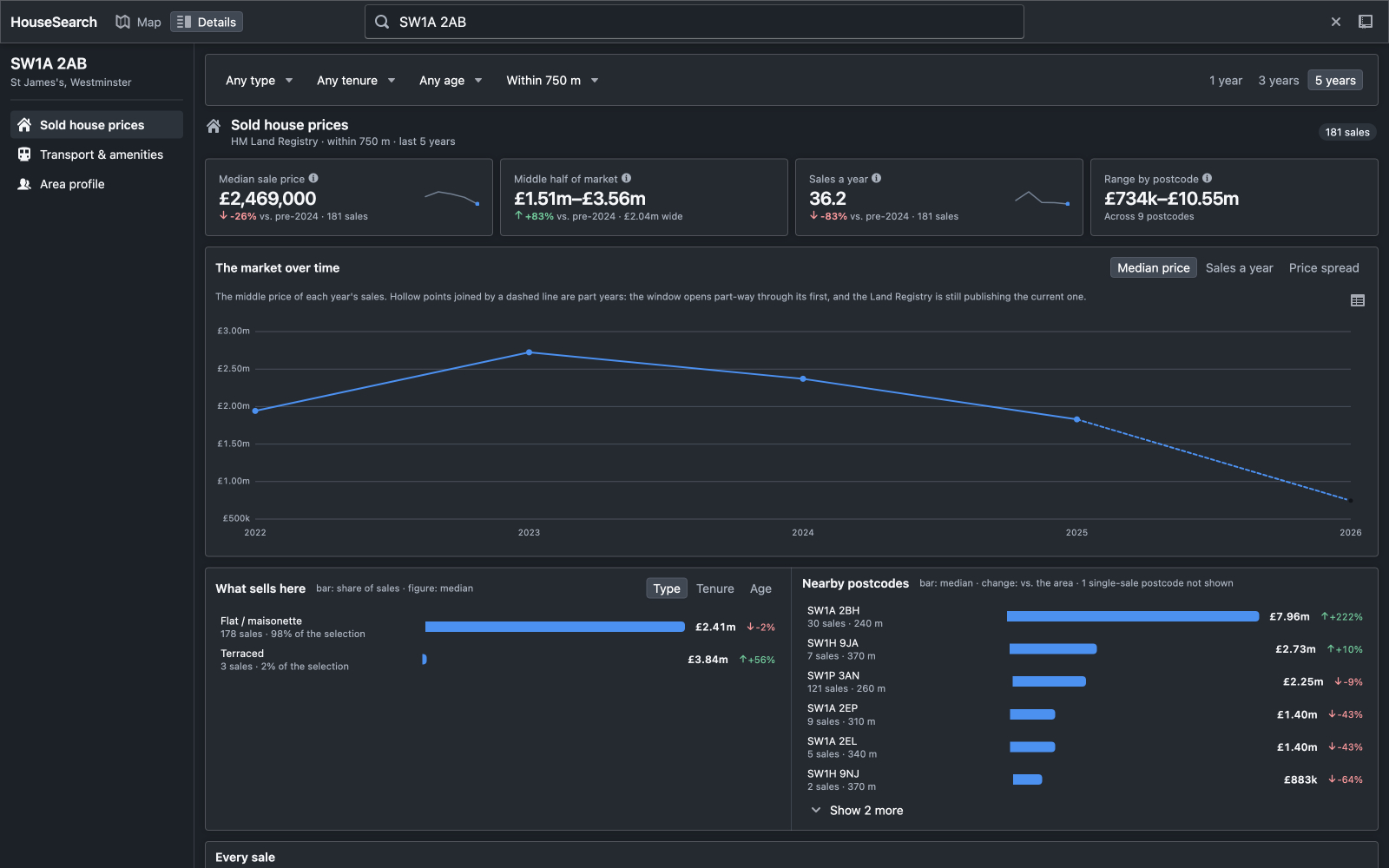Open Transport & amenities section
This screenshot has height=868, width=1389.
coord(96,155)
